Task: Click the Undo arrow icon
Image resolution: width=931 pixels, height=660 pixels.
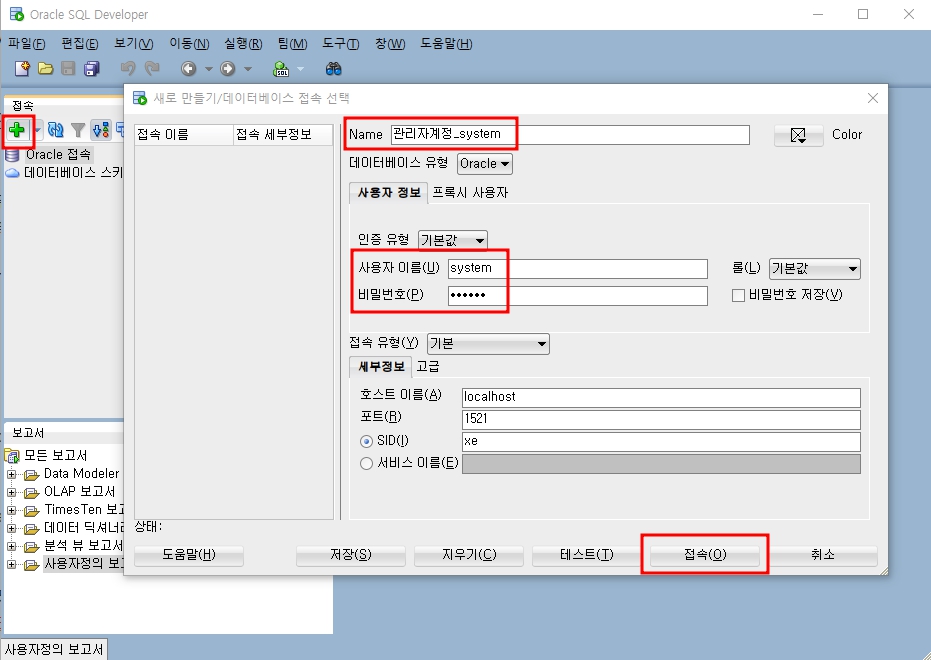Action: click(x=128, y=69)
